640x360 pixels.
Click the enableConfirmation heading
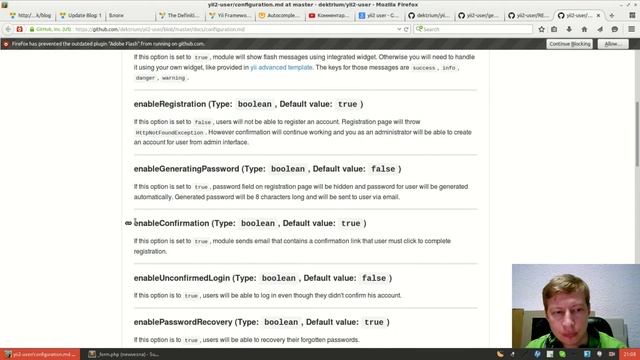click(x=250, y=223)
